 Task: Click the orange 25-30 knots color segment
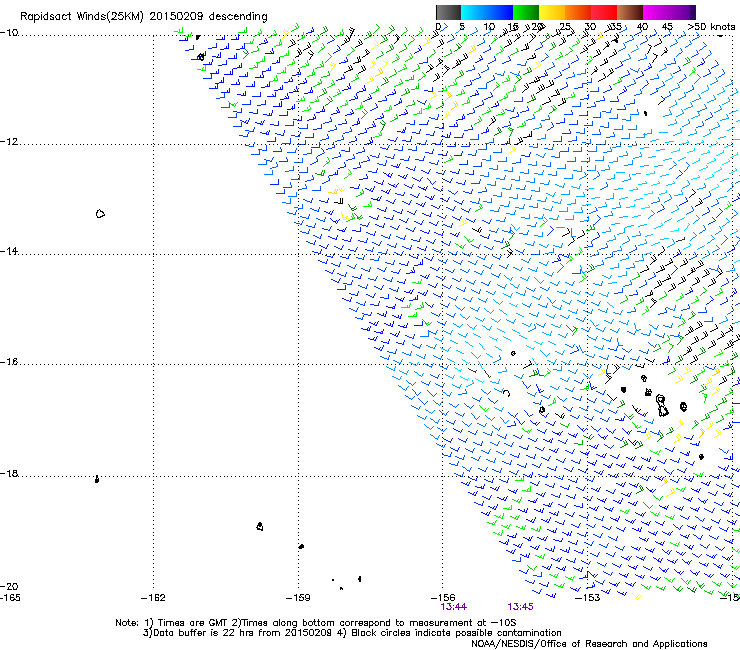tap(578, 12)
